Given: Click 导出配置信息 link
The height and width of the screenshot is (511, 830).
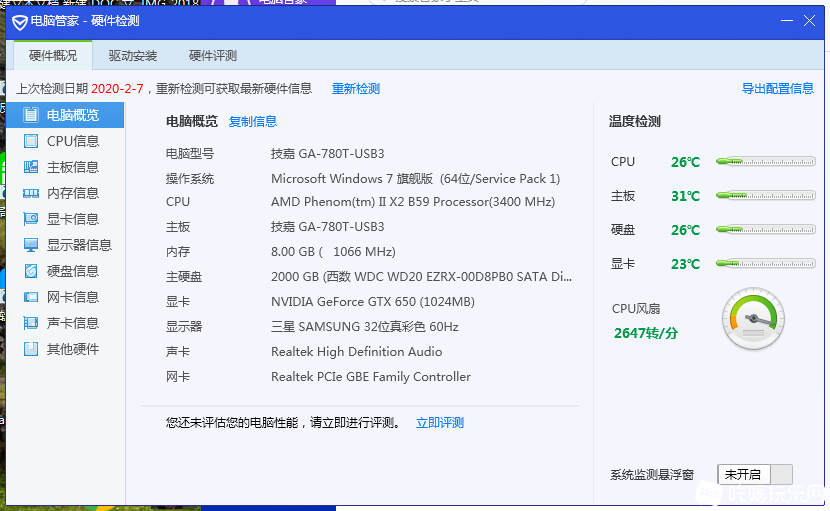Looking at the screenshot, I should coord(778,88).
